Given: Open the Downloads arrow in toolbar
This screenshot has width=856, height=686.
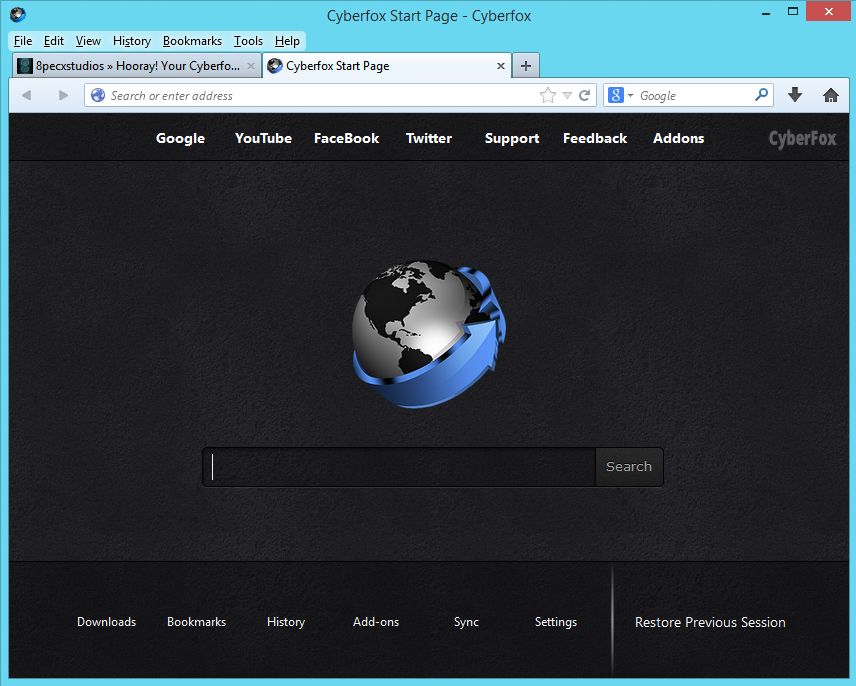Looking at the screenshot, I should (x=795, y=95).
